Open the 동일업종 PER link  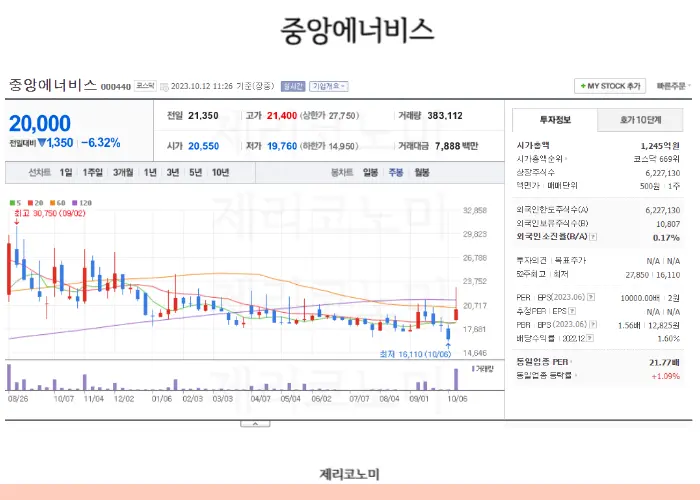pyautogui.click(x=544, y=362)
